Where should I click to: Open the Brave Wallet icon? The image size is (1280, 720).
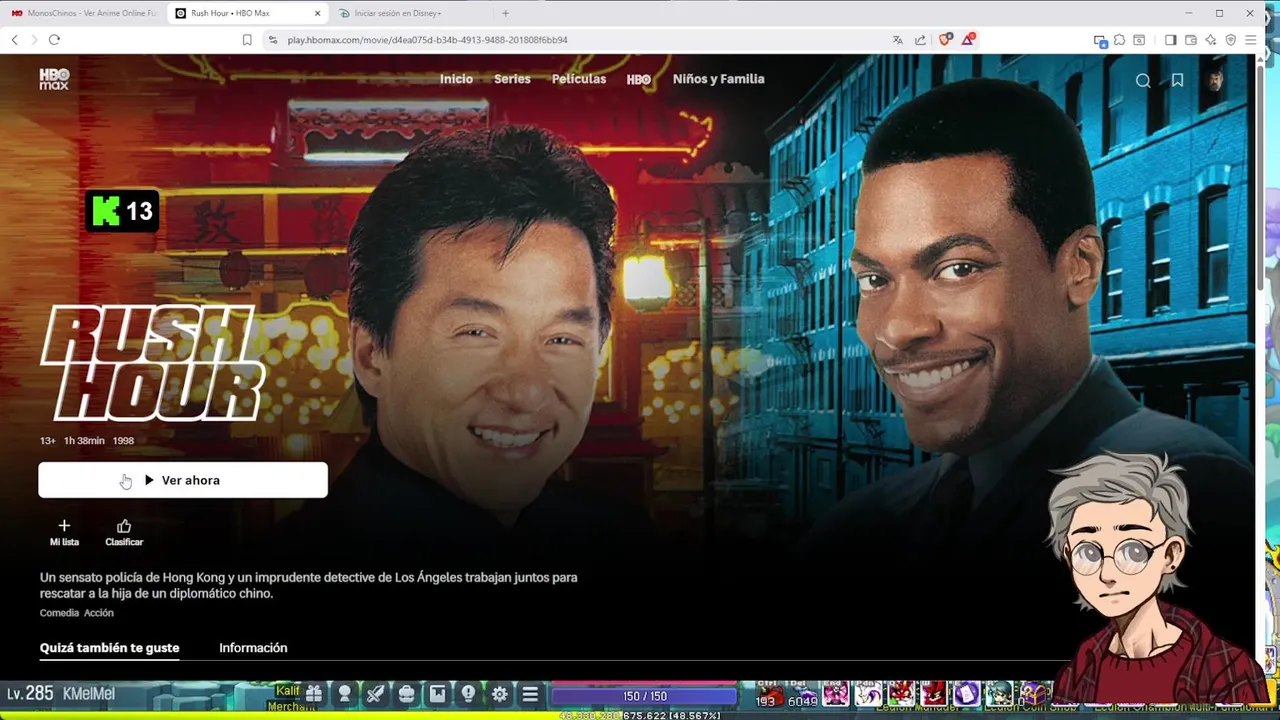tap(1190, 40)
